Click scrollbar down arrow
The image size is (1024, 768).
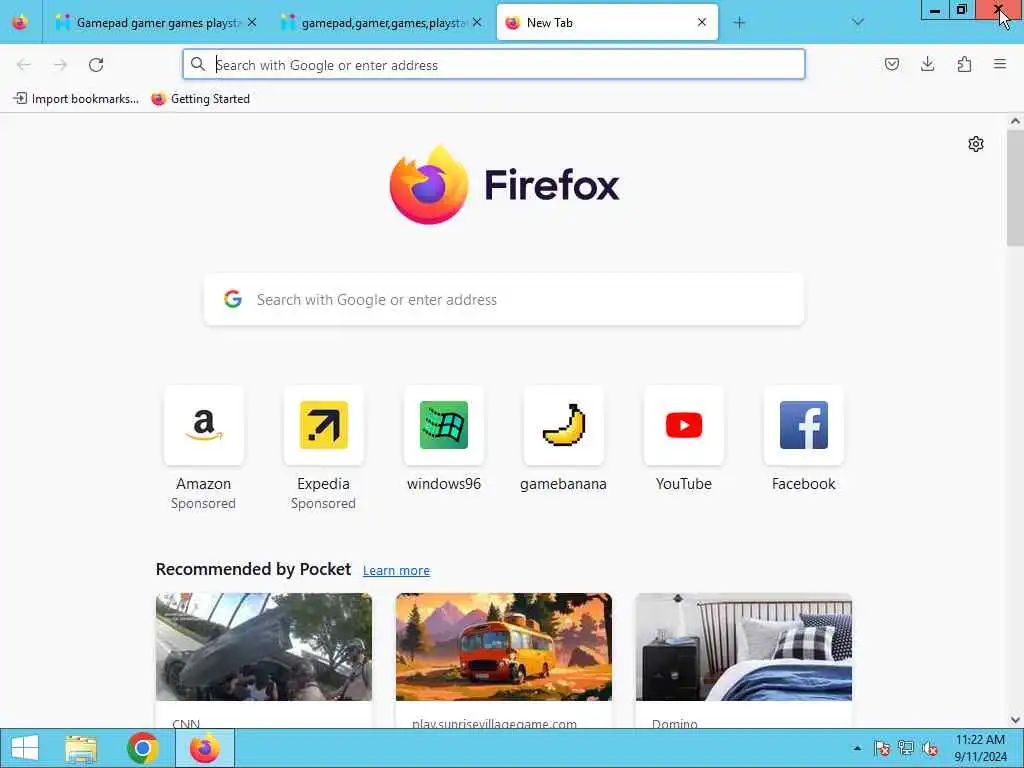(1015, 720)
